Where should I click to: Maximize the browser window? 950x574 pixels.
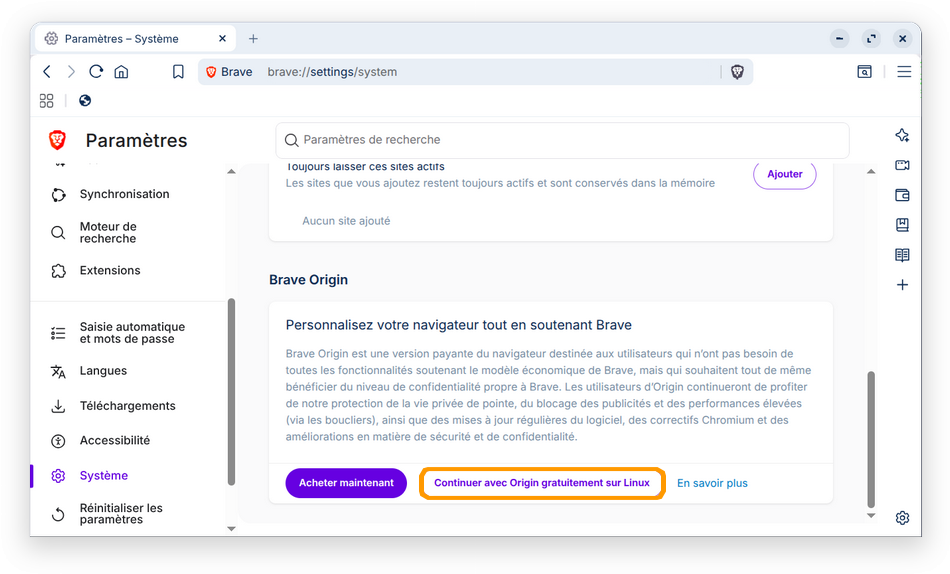click(871, 39)
